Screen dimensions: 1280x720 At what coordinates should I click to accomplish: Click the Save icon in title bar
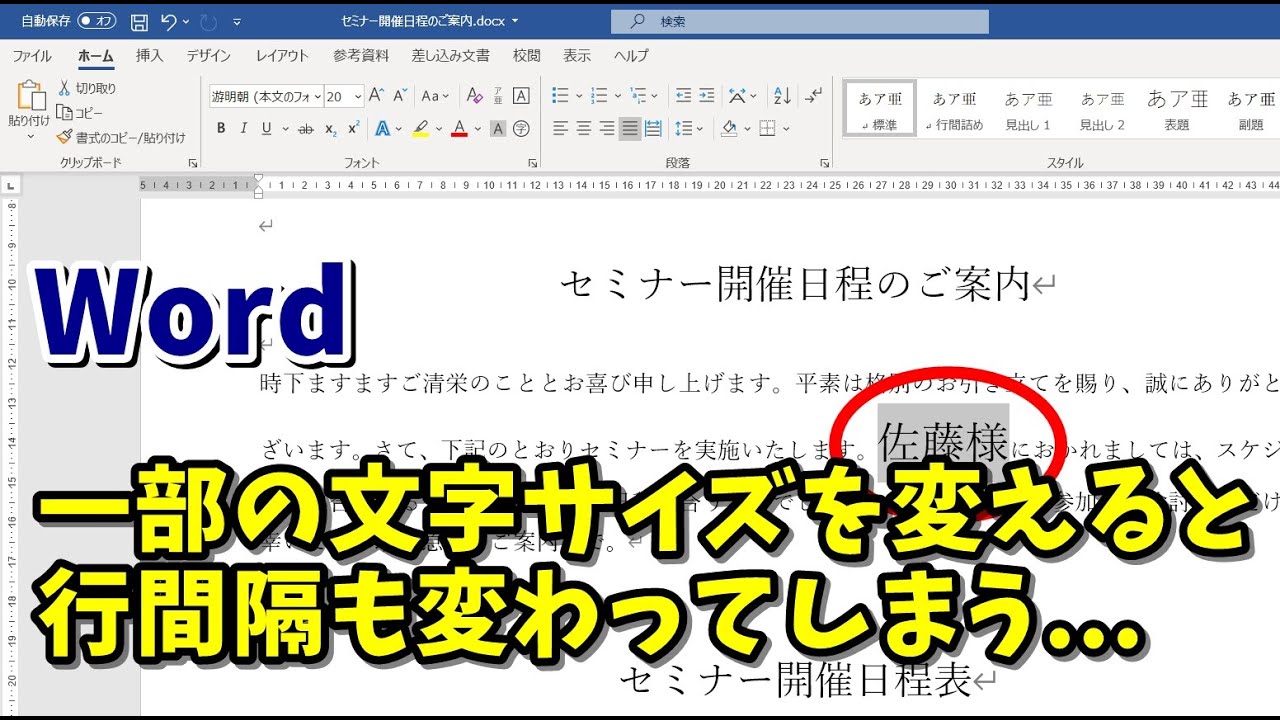(x=139, y=21)
